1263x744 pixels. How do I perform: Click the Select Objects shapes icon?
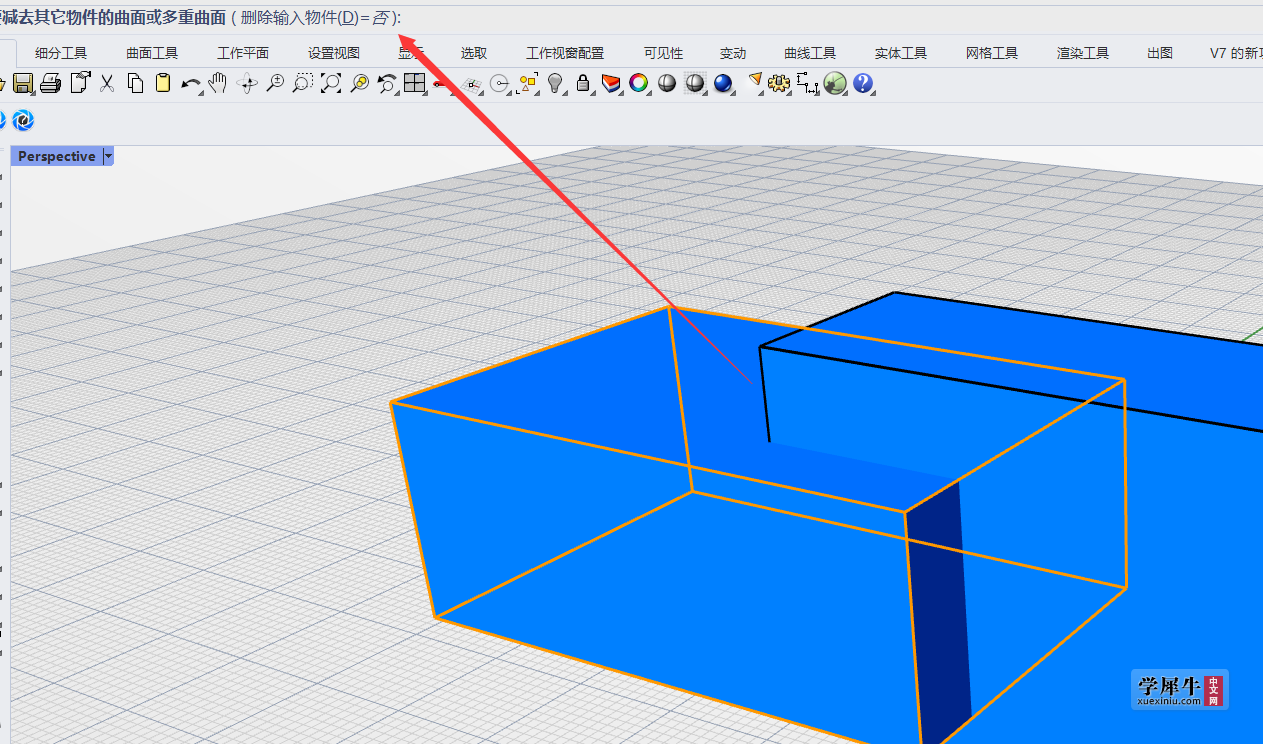point(528,84)
